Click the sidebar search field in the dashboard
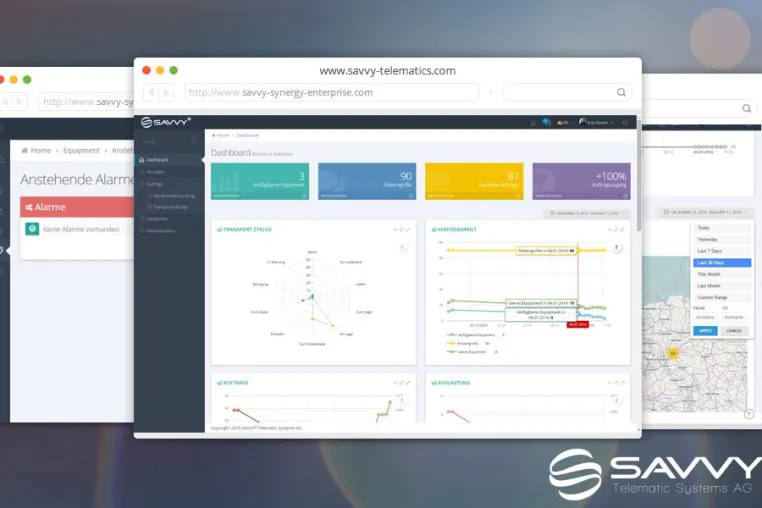 tap(169, 141)
